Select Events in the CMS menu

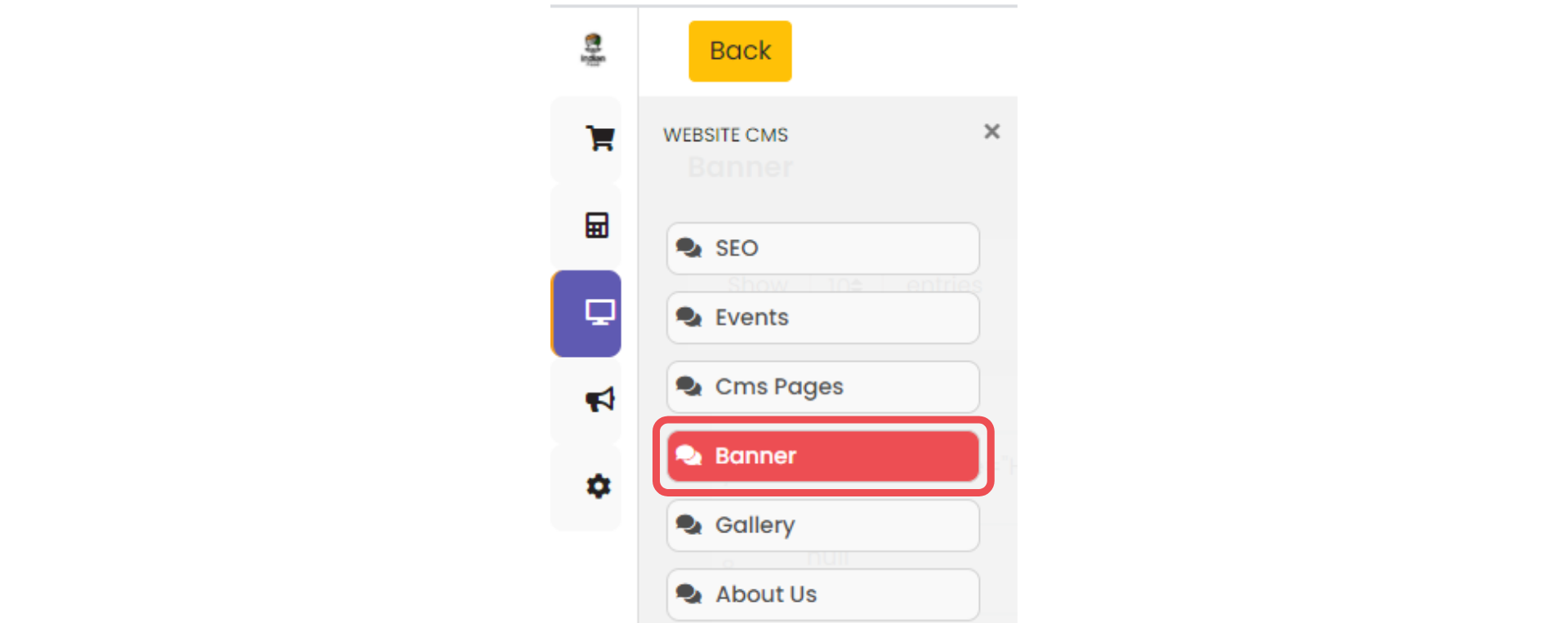(x=823, y=318)
